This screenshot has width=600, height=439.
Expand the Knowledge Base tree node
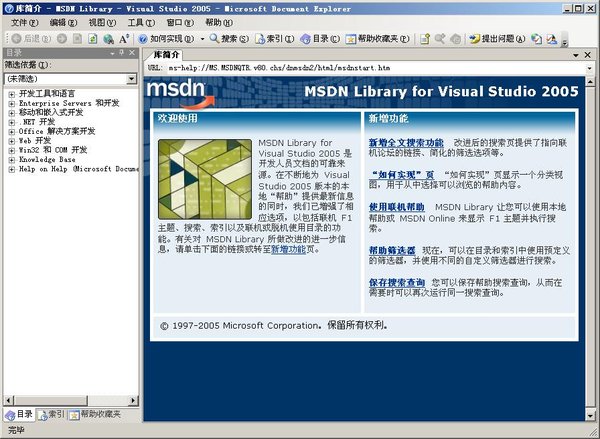12,160
